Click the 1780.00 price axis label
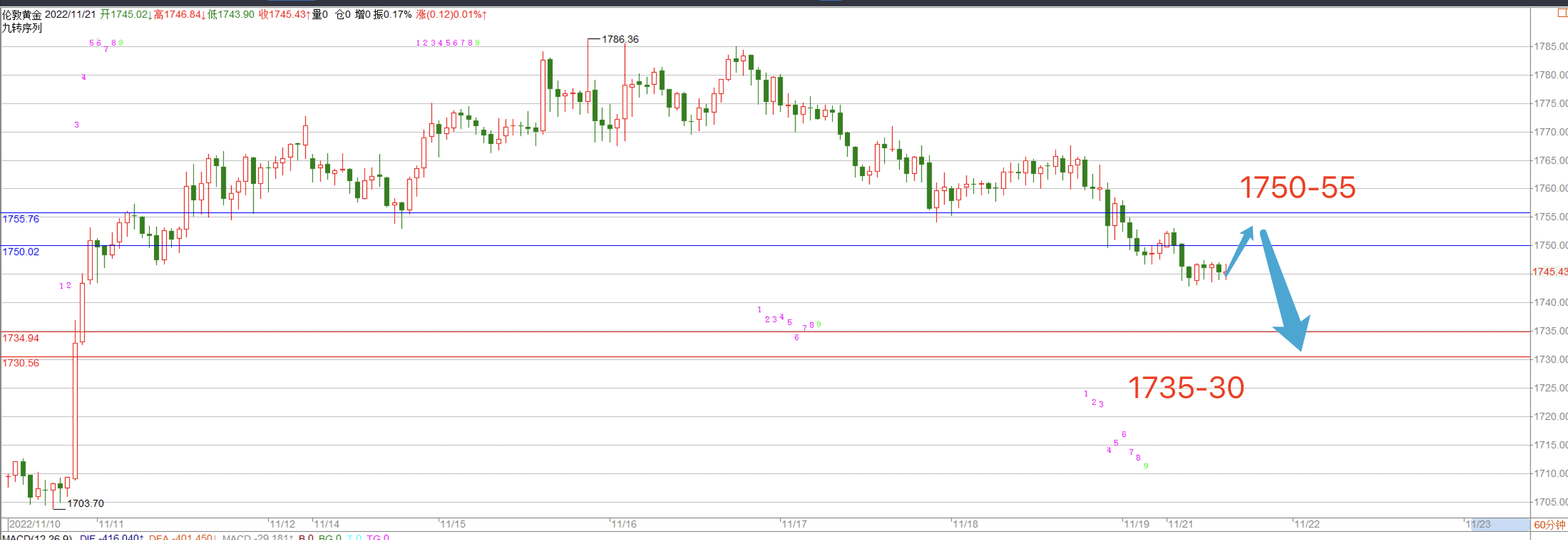 (x=1550, y=75)
